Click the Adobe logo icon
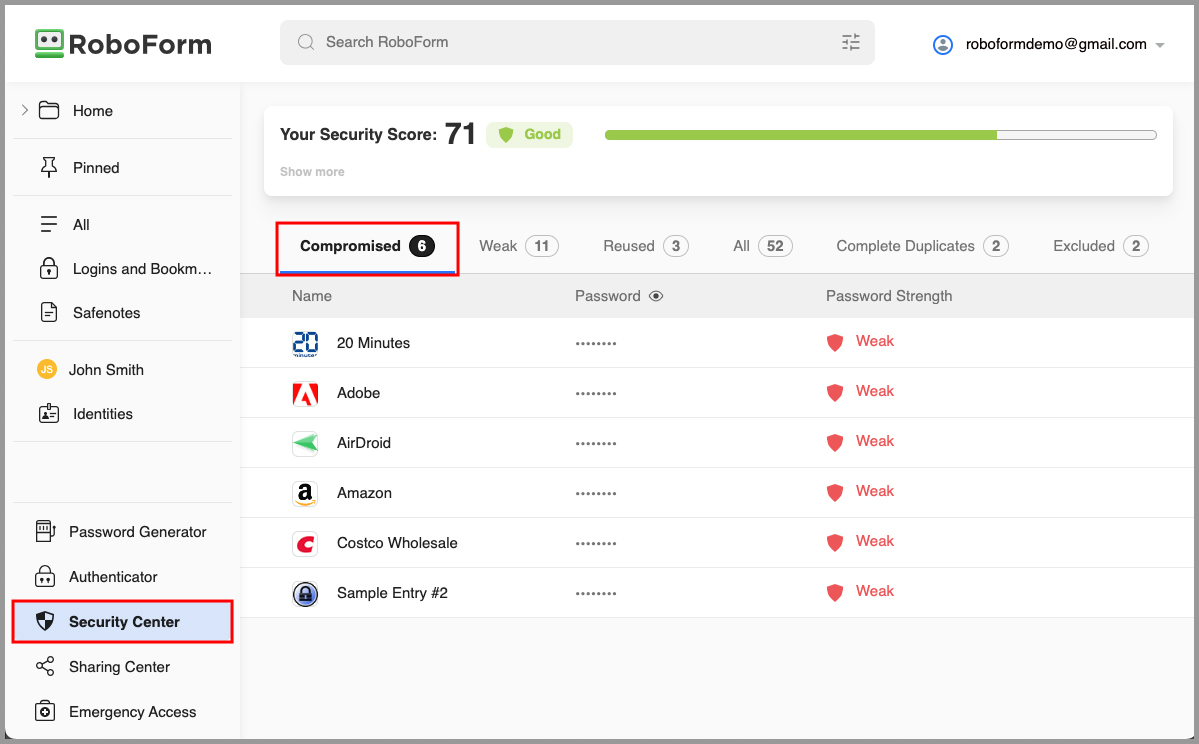 305,393
